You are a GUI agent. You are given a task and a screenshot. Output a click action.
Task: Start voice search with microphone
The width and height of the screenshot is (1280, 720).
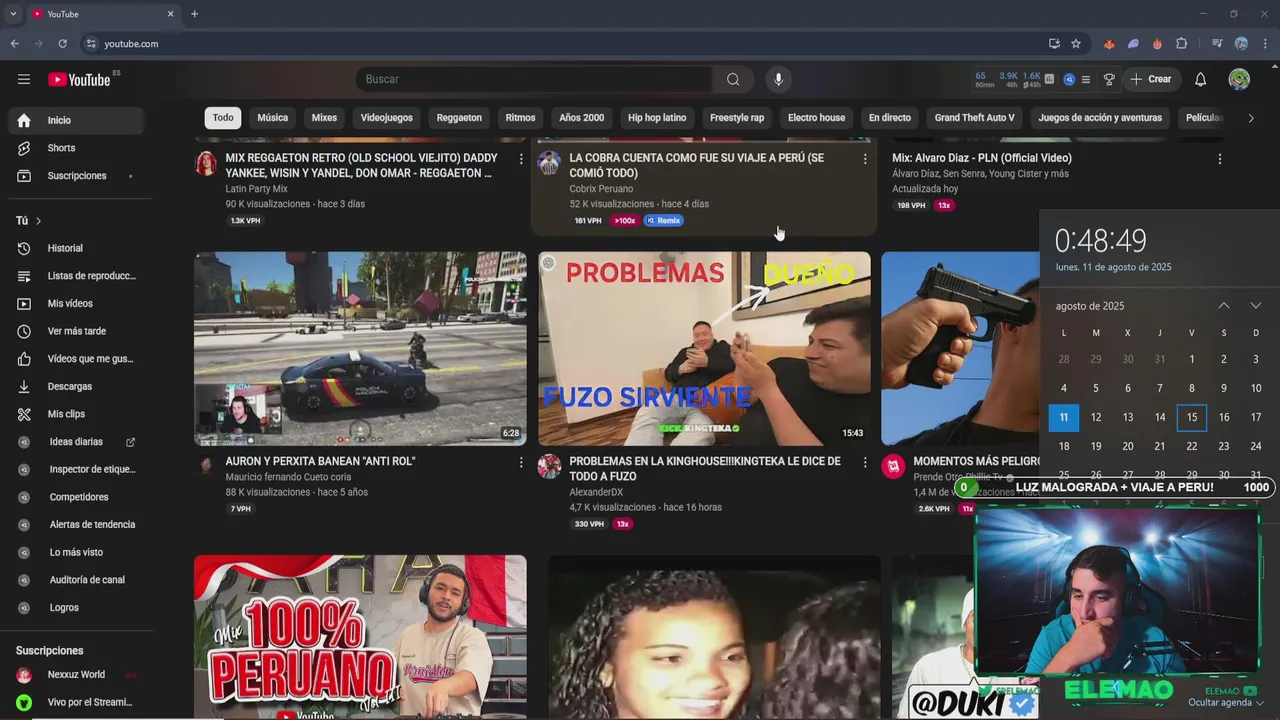tap(778, 79)
